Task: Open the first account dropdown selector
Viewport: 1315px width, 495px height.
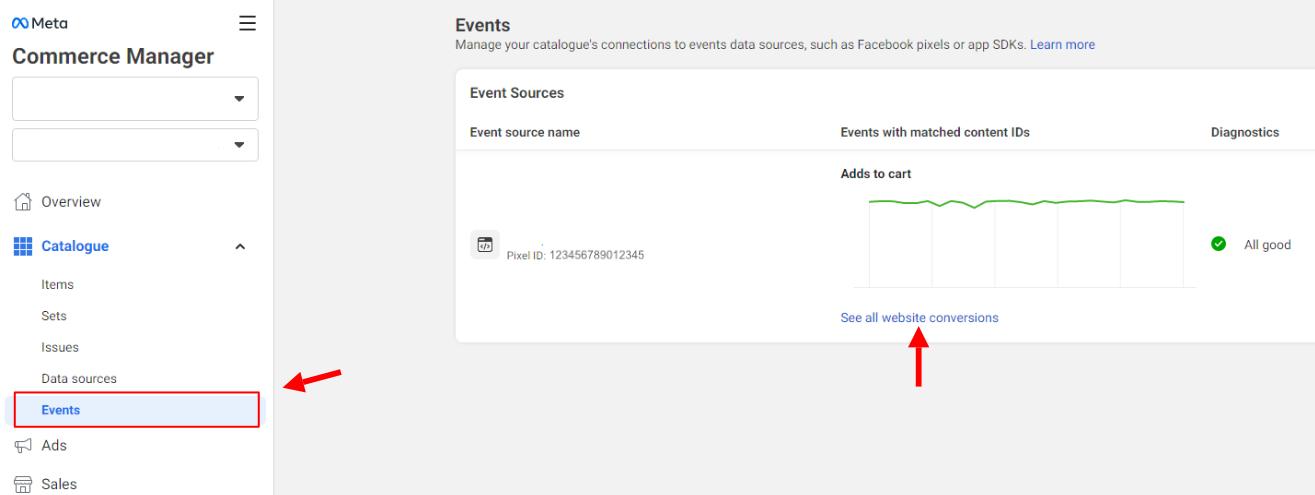Action: (135, 99)
